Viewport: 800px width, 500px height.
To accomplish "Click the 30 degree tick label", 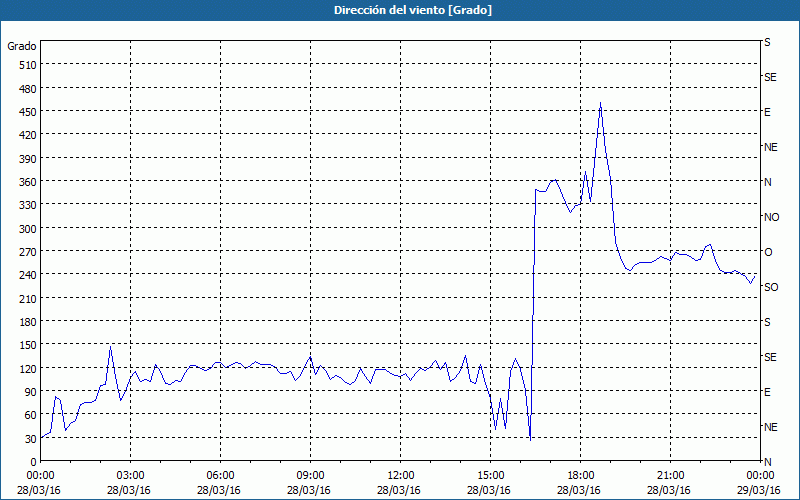I will pyautogui.click(x=31, y=438).
